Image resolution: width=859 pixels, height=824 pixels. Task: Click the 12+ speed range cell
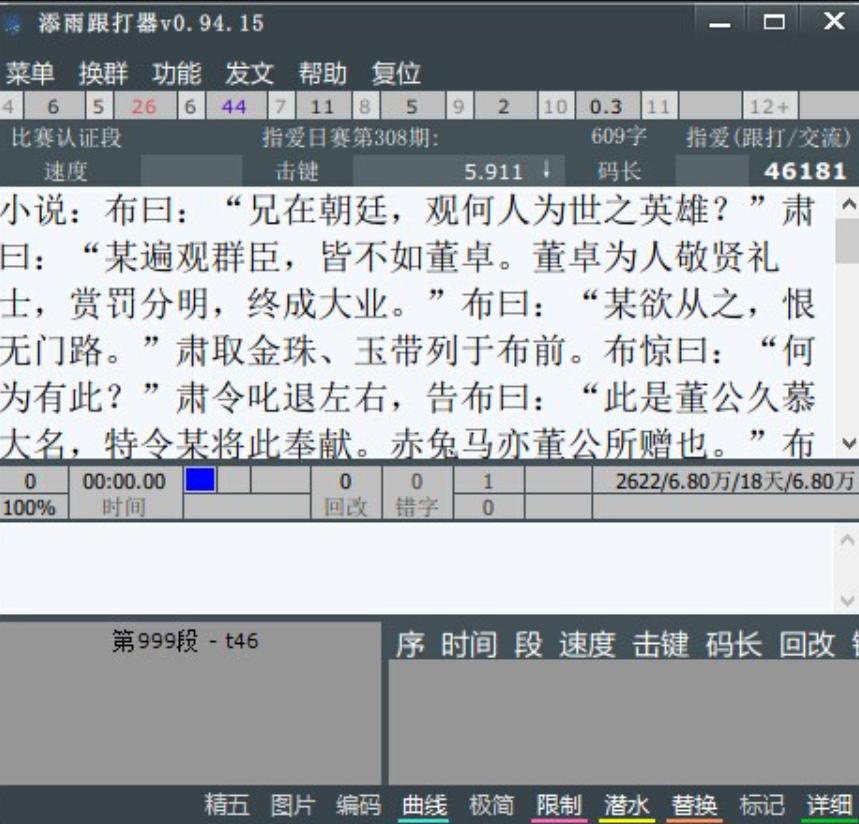[768, 107]
